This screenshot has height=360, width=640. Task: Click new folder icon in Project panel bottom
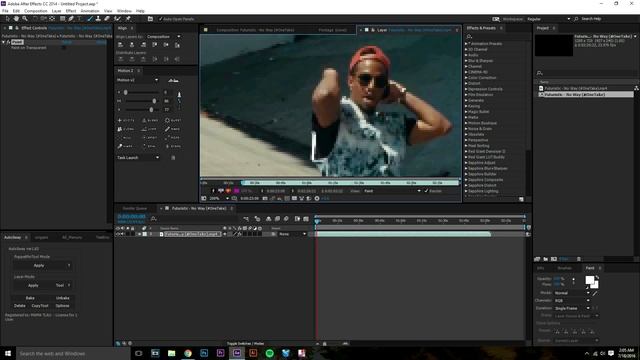pos(546,259)
